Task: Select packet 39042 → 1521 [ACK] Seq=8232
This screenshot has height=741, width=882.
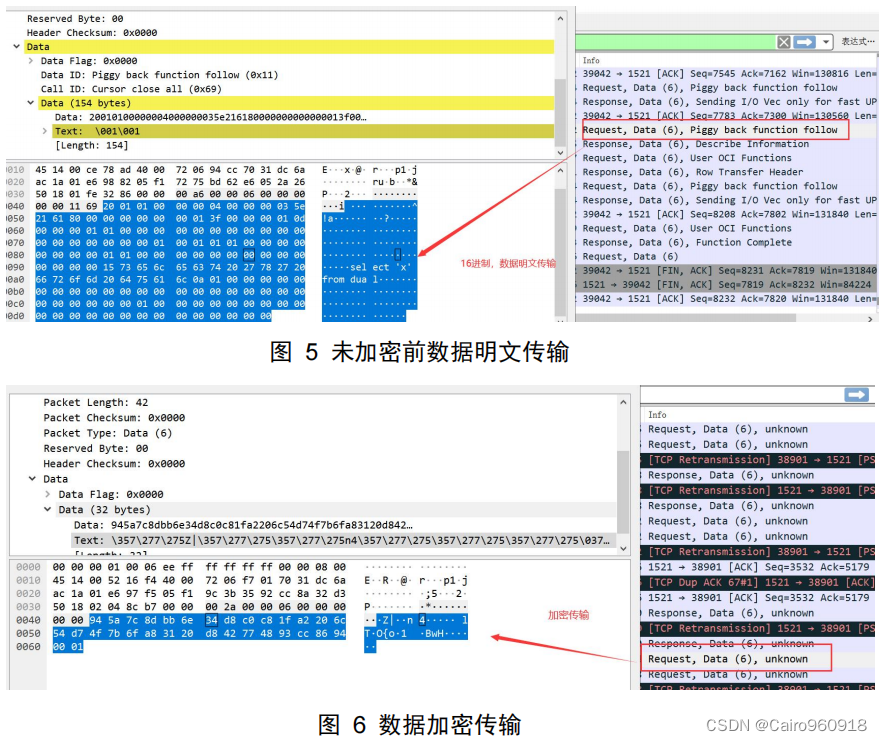Action: (x=726, y=299)
